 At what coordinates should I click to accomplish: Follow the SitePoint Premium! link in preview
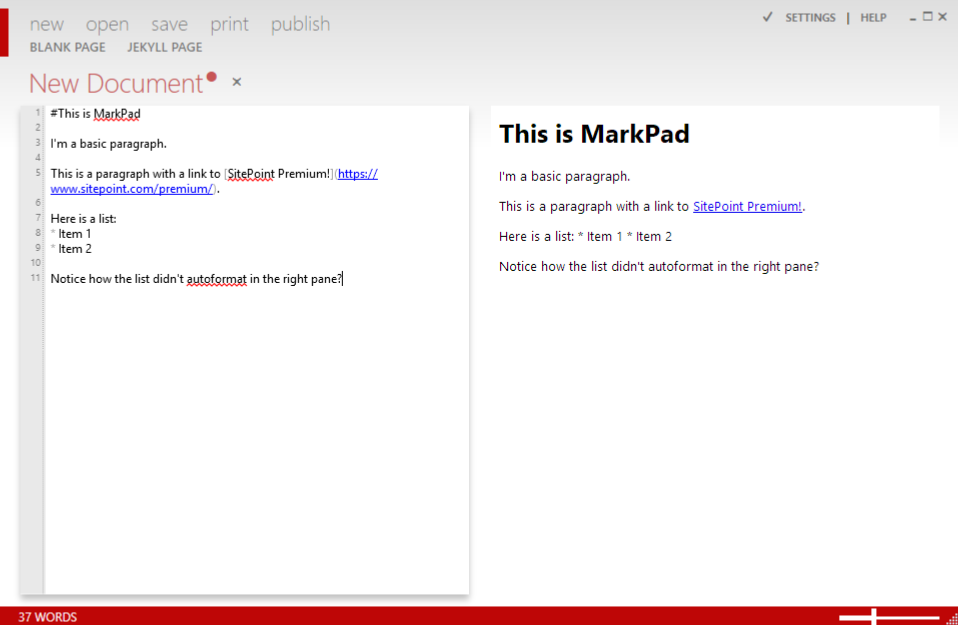pos(746,206)
